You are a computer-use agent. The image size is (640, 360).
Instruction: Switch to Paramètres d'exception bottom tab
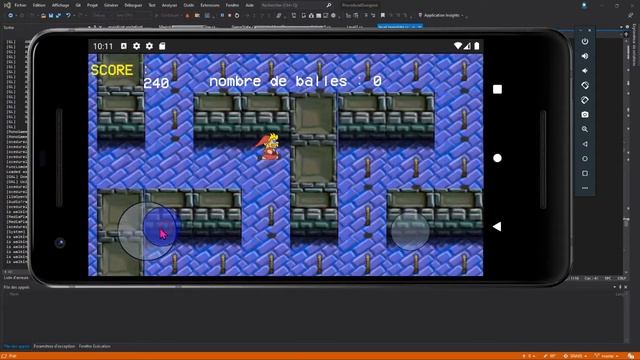(x=55, y=347)
